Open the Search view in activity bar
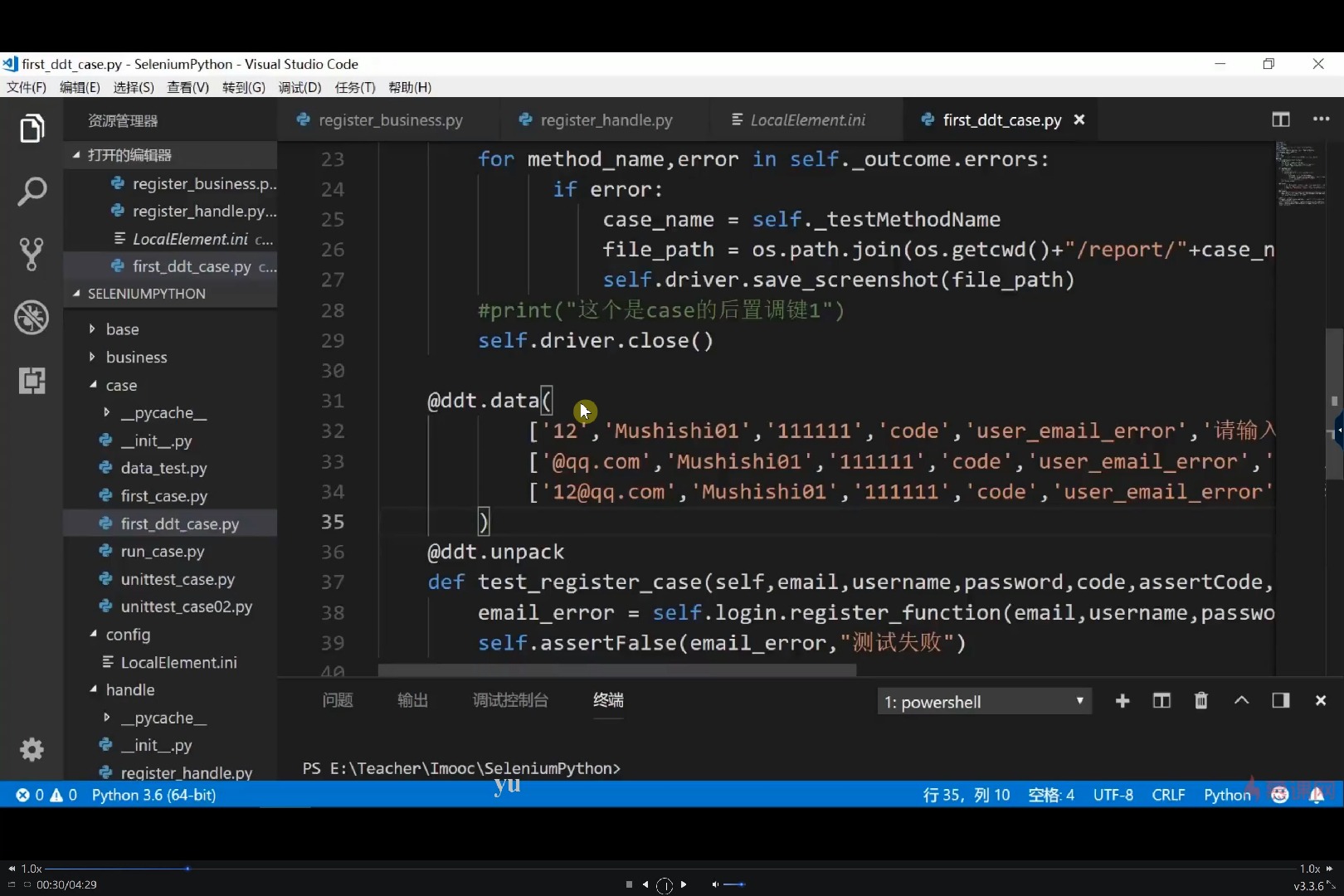1344x896 pixels. 32,192
